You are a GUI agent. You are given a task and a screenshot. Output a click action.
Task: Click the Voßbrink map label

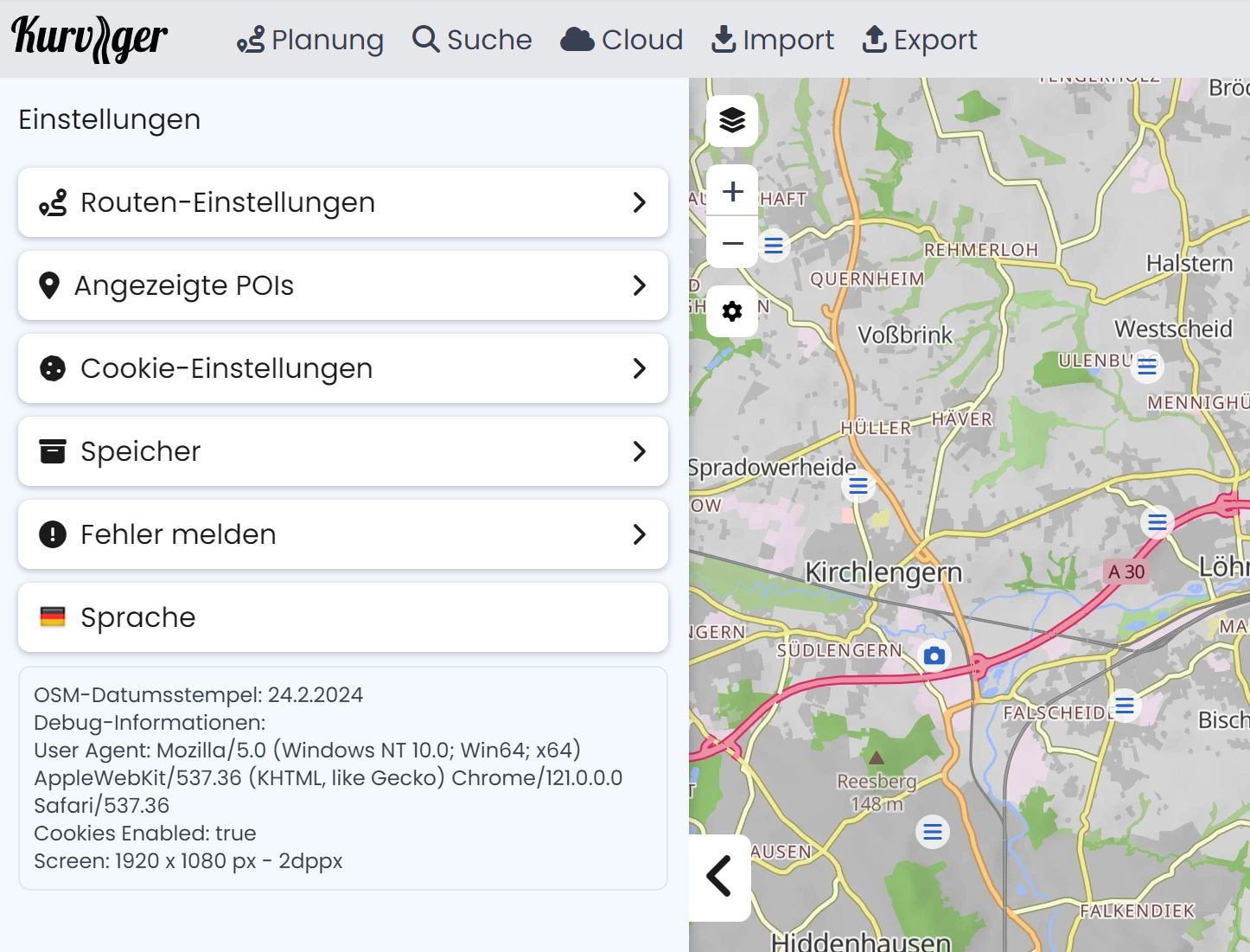[905, 335]
